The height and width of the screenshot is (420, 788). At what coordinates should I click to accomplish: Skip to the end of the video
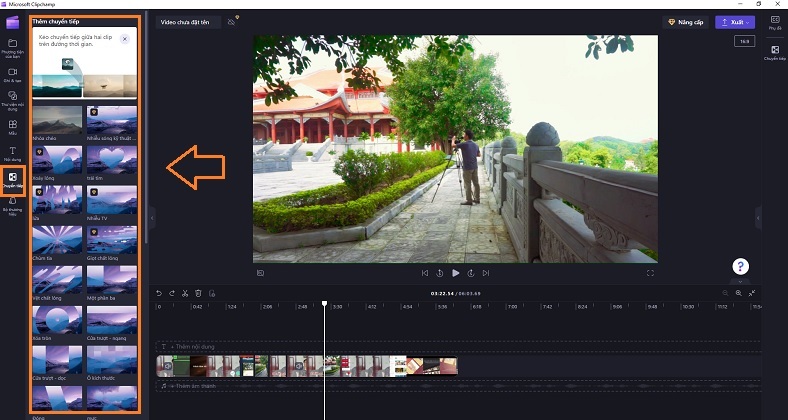point(486,273)
